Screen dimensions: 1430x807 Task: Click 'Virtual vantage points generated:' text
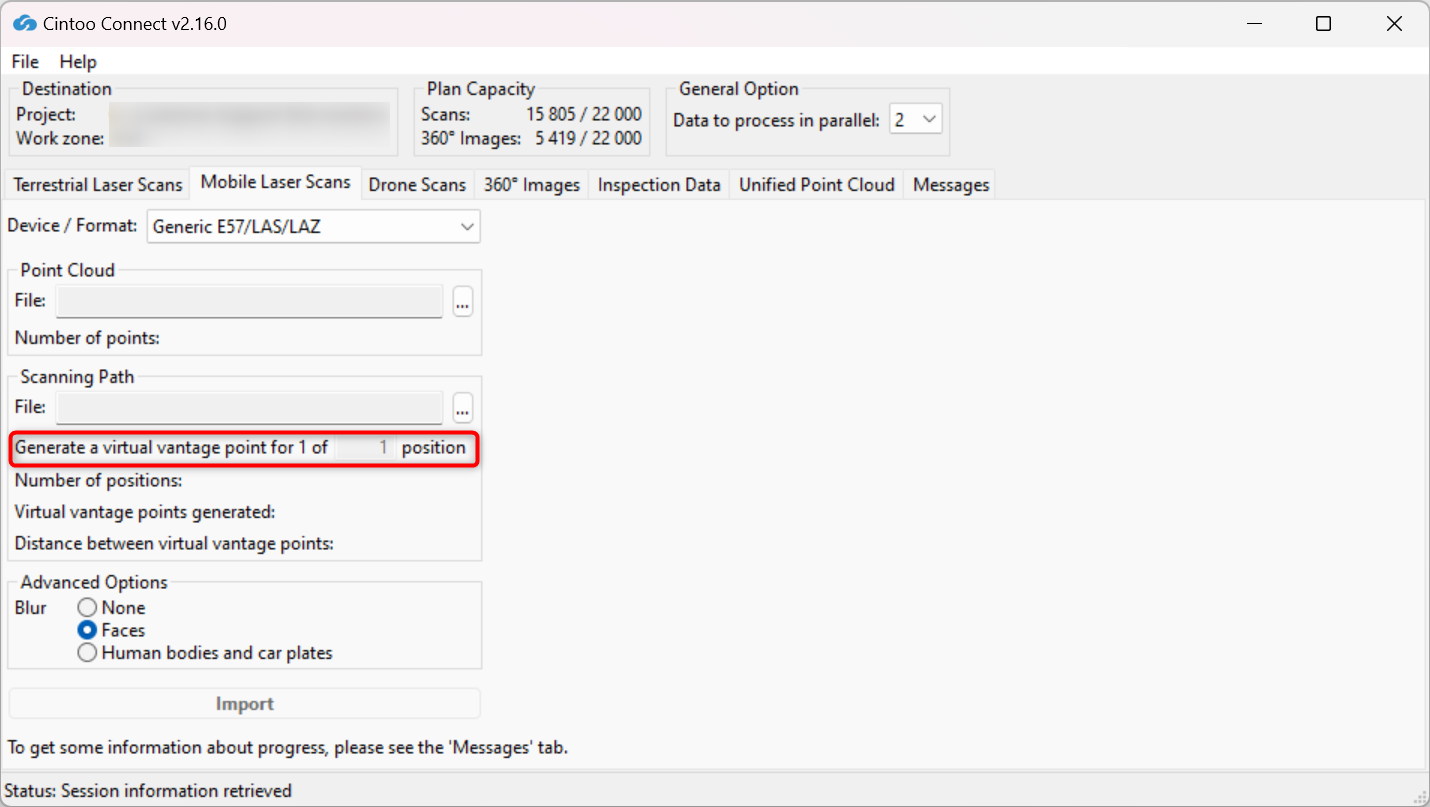click(145, 512)
